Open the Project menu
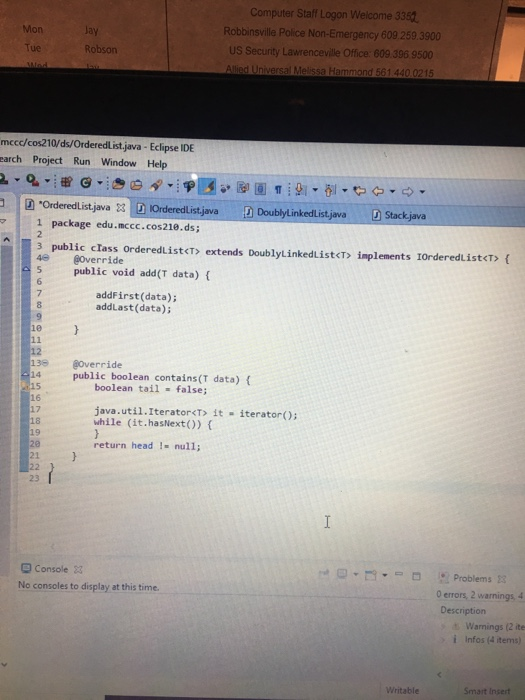The width and height of the screenshot is (525, 700). coord(47,160)
